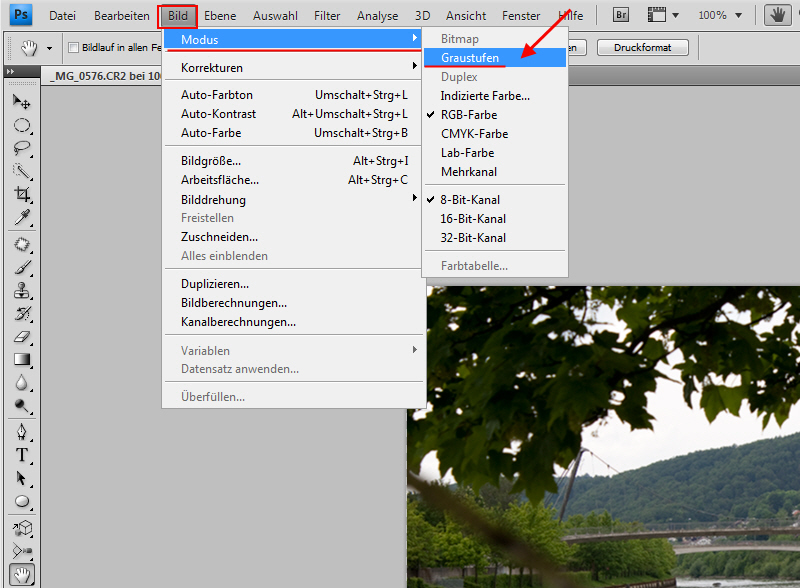This screenshot has height=588, width=800.
Task: Open the Filter menu
Action: pyautogui.click(x=326, y=16)
